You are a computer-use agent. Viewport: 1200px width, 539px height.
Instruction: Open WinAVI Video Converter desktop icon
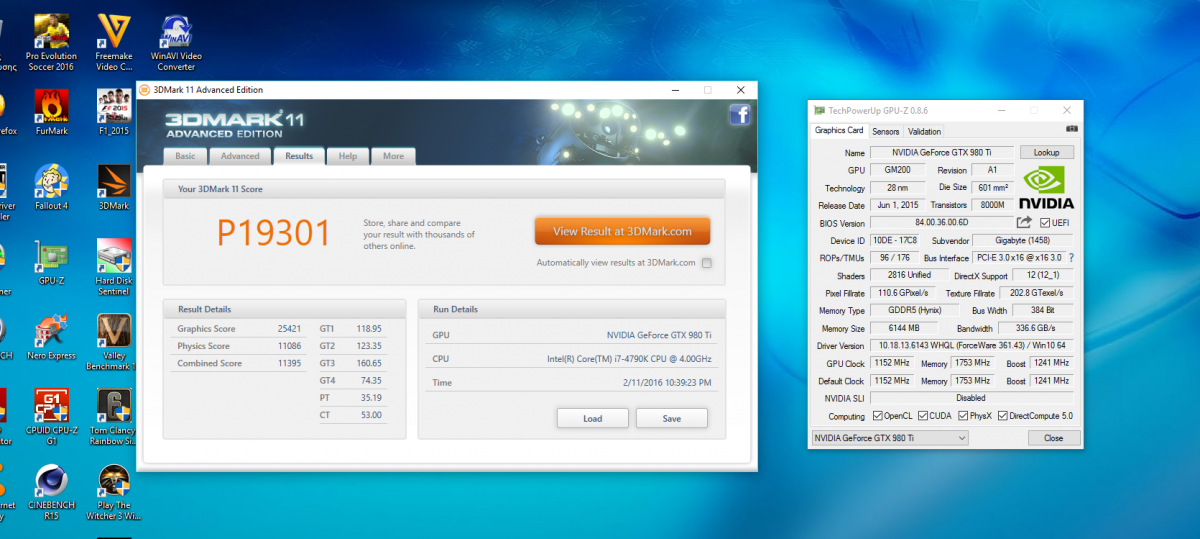[176, 42]
